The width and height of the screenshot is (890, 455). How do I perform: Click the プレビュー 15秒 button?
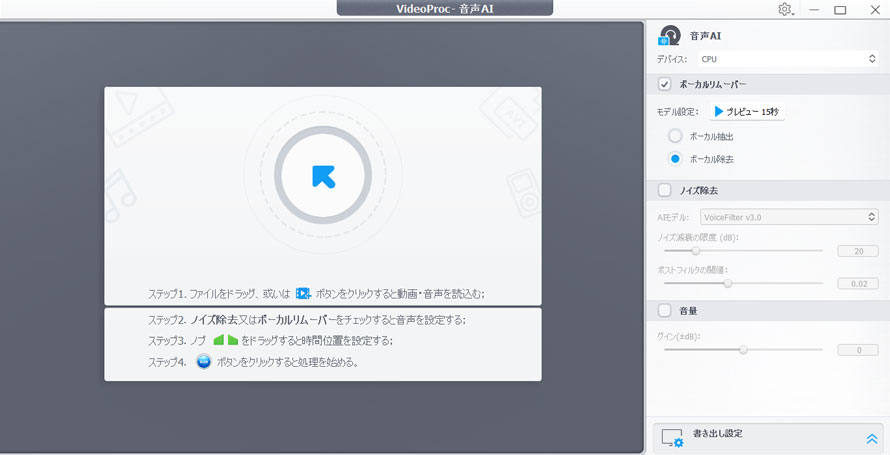click(747, 112)
